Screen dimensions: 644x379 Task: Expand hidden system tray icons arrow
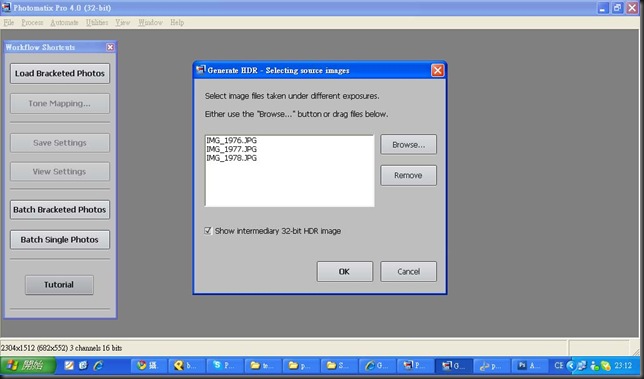coord(570,365)
